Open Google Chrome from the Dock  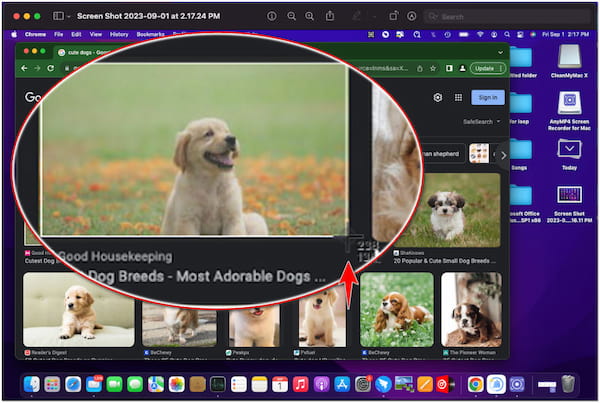click(x=475, y=384)
